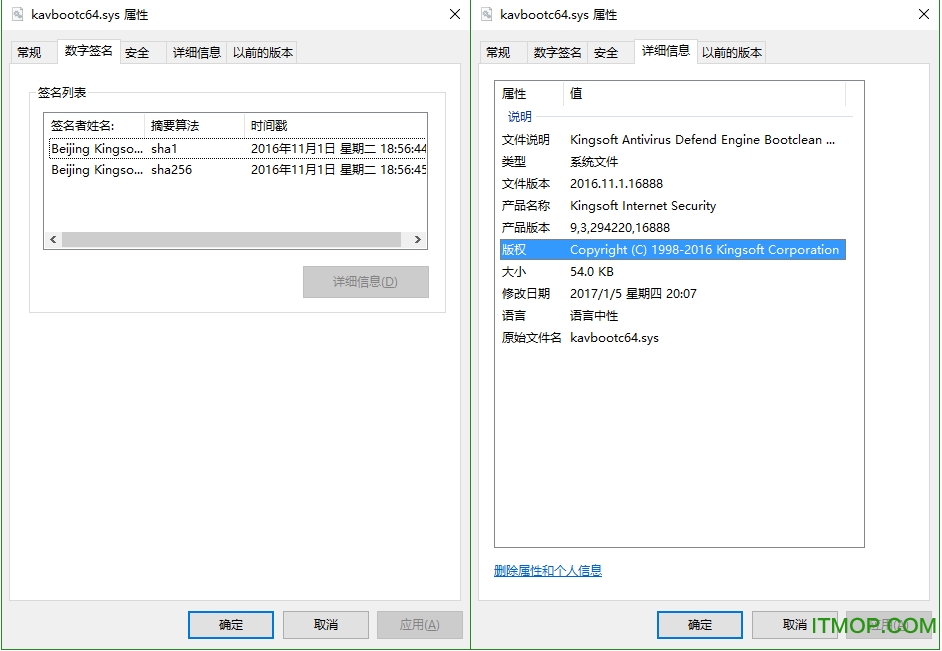
Task: Select 数字签名 tab in left window
Action: pos(88,51)
